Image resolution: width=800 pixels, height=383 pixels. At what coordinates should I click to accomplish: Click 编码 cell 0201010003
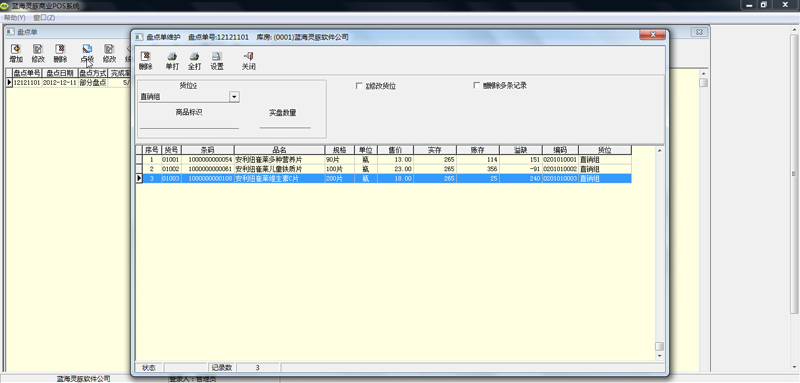[560, 178]
